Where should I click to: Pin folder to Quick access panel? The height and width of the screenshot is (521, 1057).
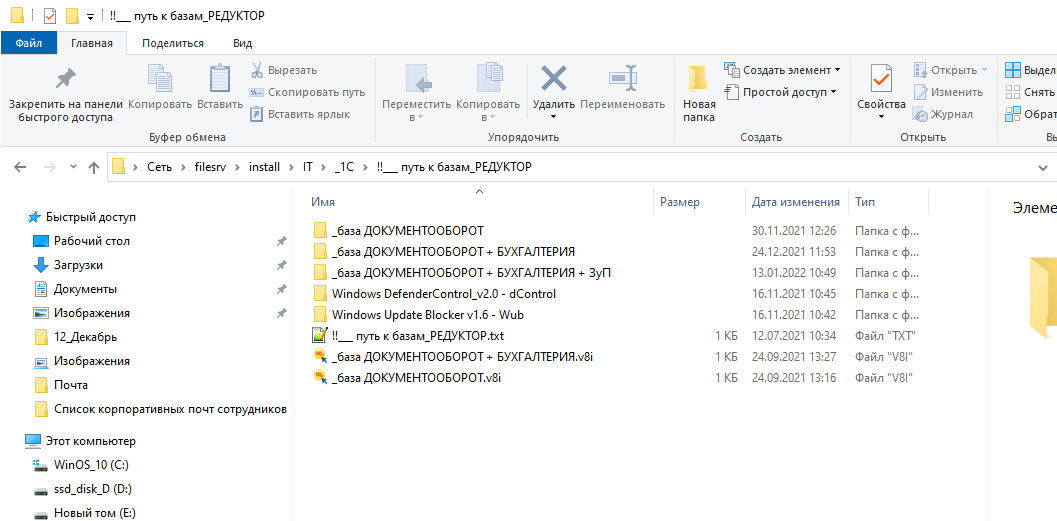pyautogui.click(x=65, y=93)
